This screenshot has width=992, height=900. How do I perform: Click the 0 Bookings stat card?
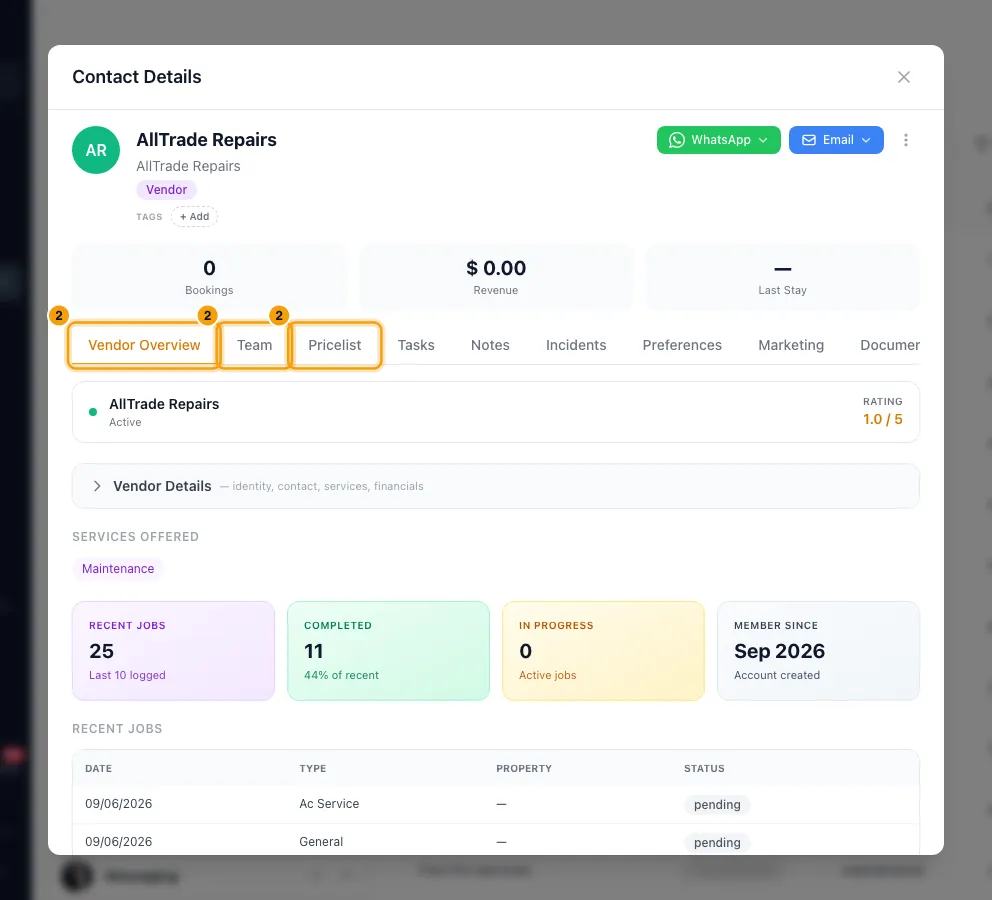pos(209,277)
